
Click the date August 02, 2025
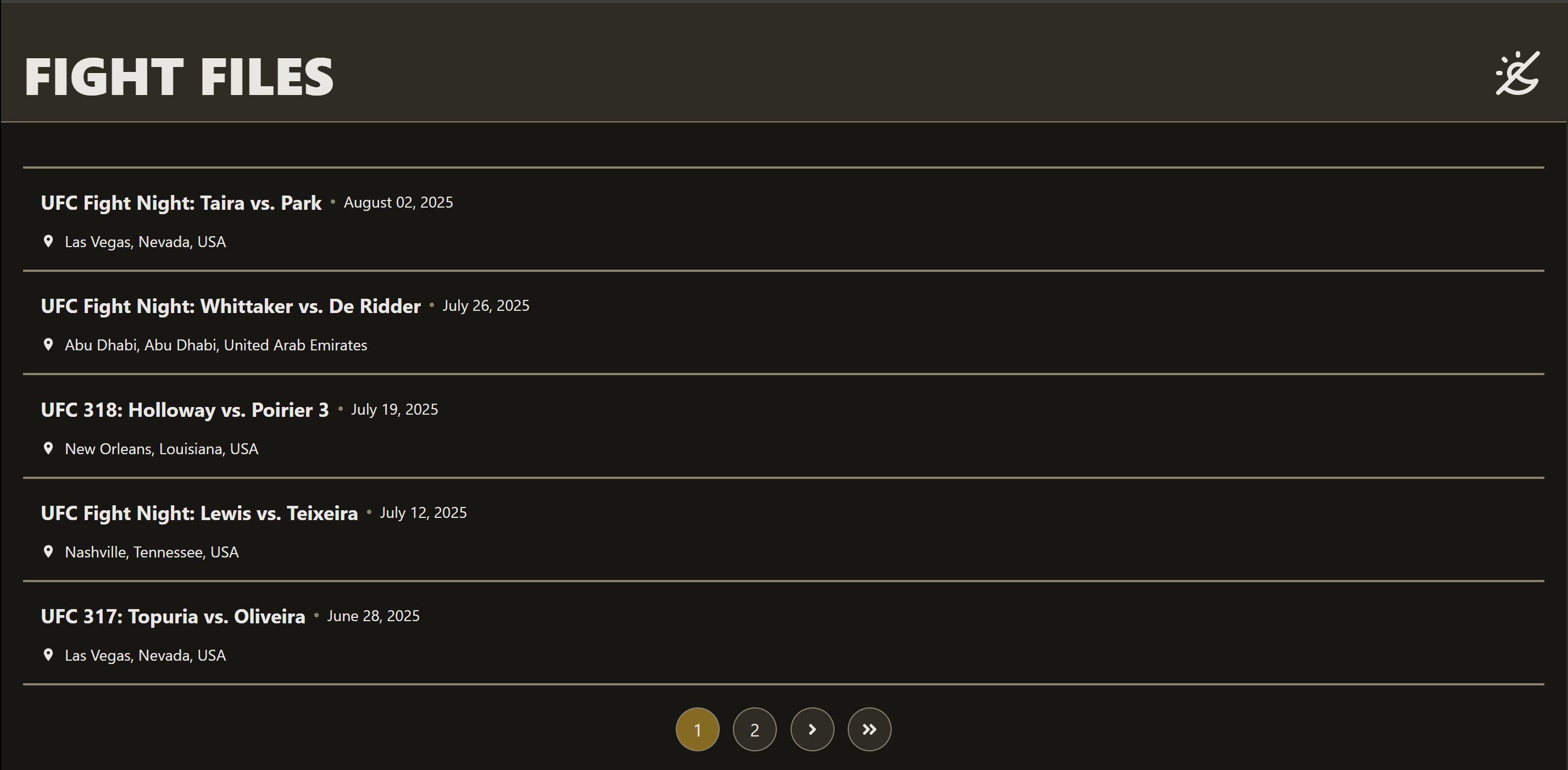pyautogui.click(x=398, y=203)
